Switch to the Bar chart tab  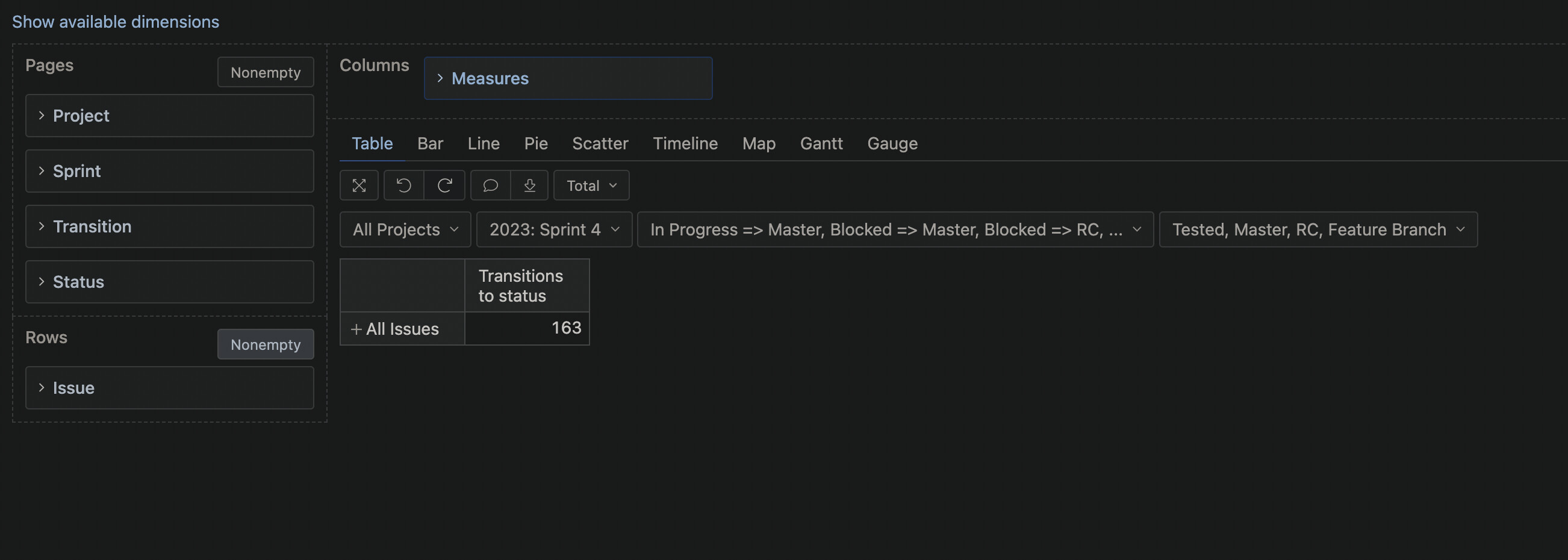coord(430,144)
